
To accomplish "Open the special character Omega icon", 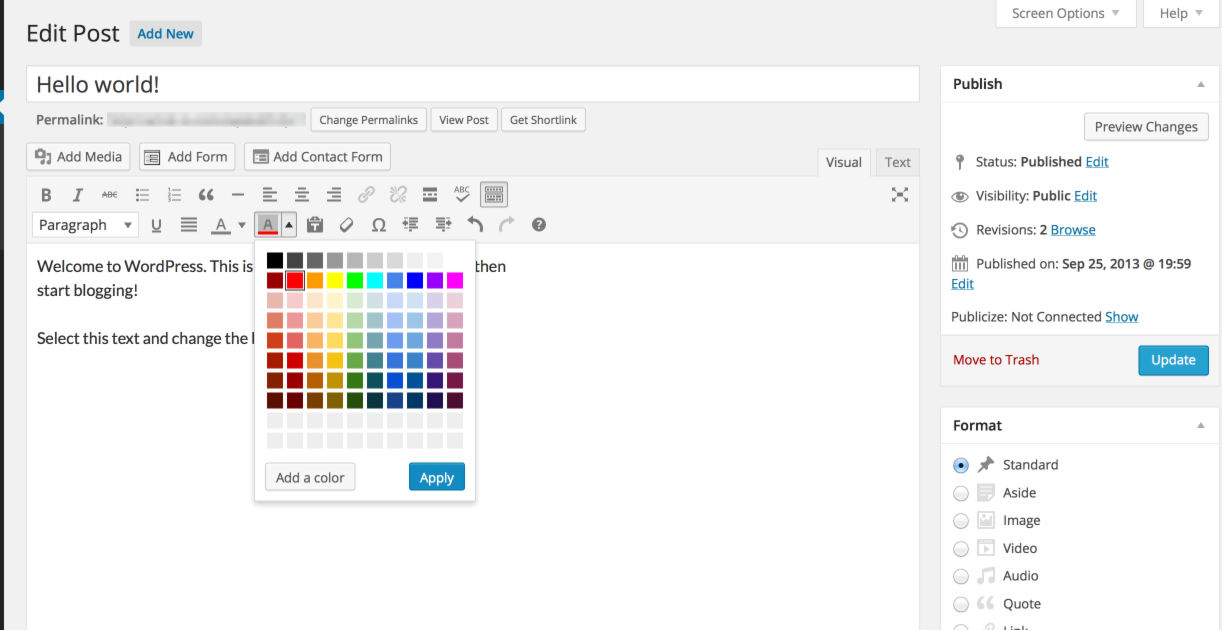I will (x=378, y=225).
